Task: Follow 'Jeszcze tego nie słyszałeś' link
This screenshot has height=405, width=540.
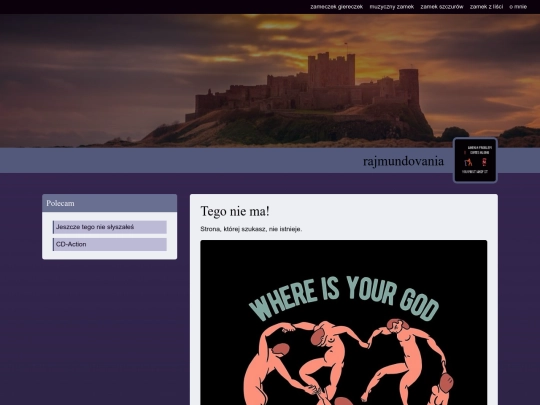Action: pyautogui.click(x=110, y=227)
